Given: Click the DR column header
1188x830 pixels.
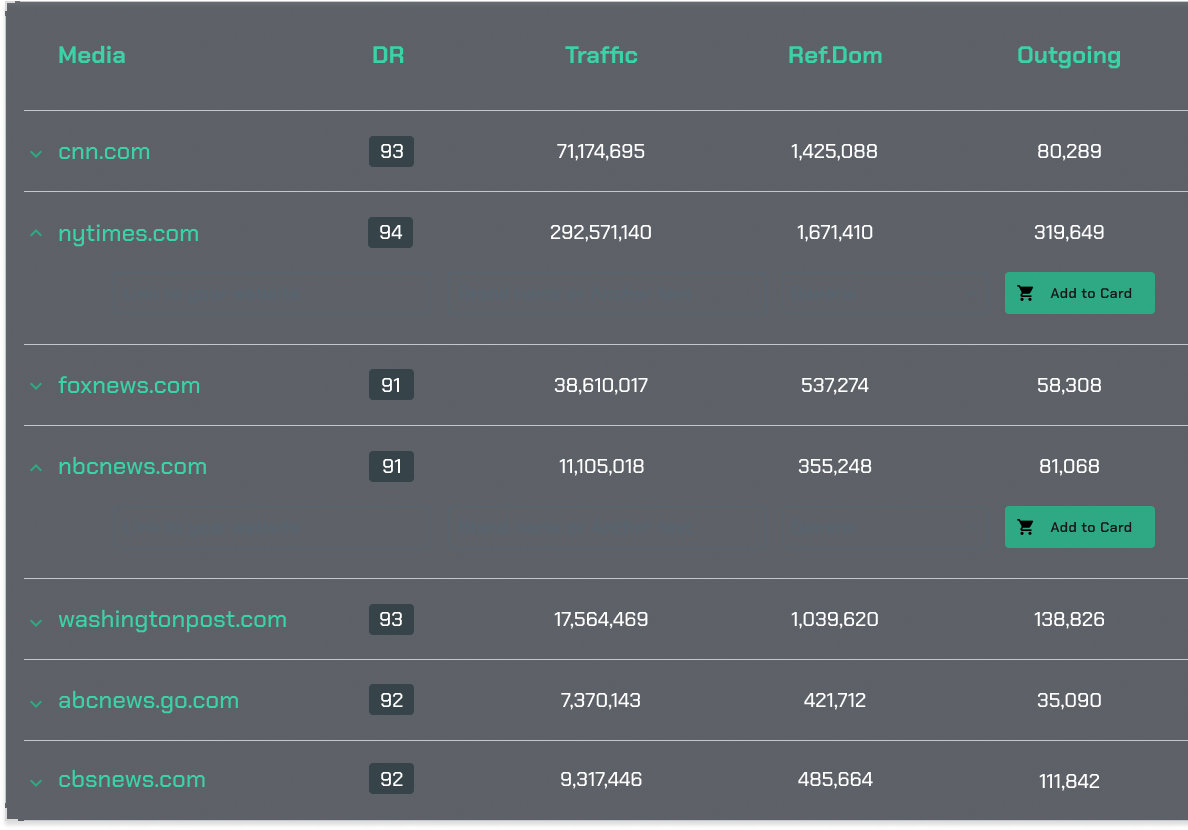Looking at the screenshot, I should (x=388, y=55).
